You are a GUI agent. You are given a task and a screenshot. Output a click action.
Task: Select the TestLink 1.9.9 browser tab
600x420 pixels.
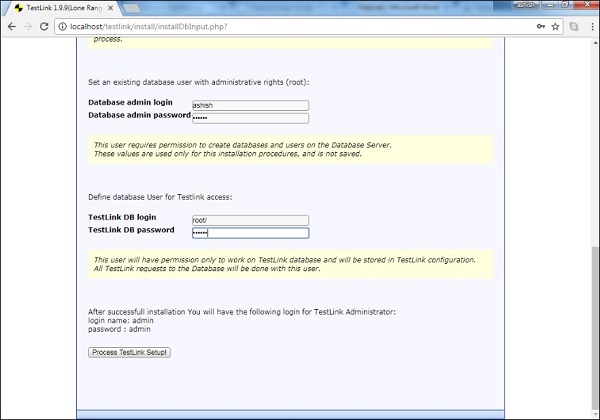(62, 7)
